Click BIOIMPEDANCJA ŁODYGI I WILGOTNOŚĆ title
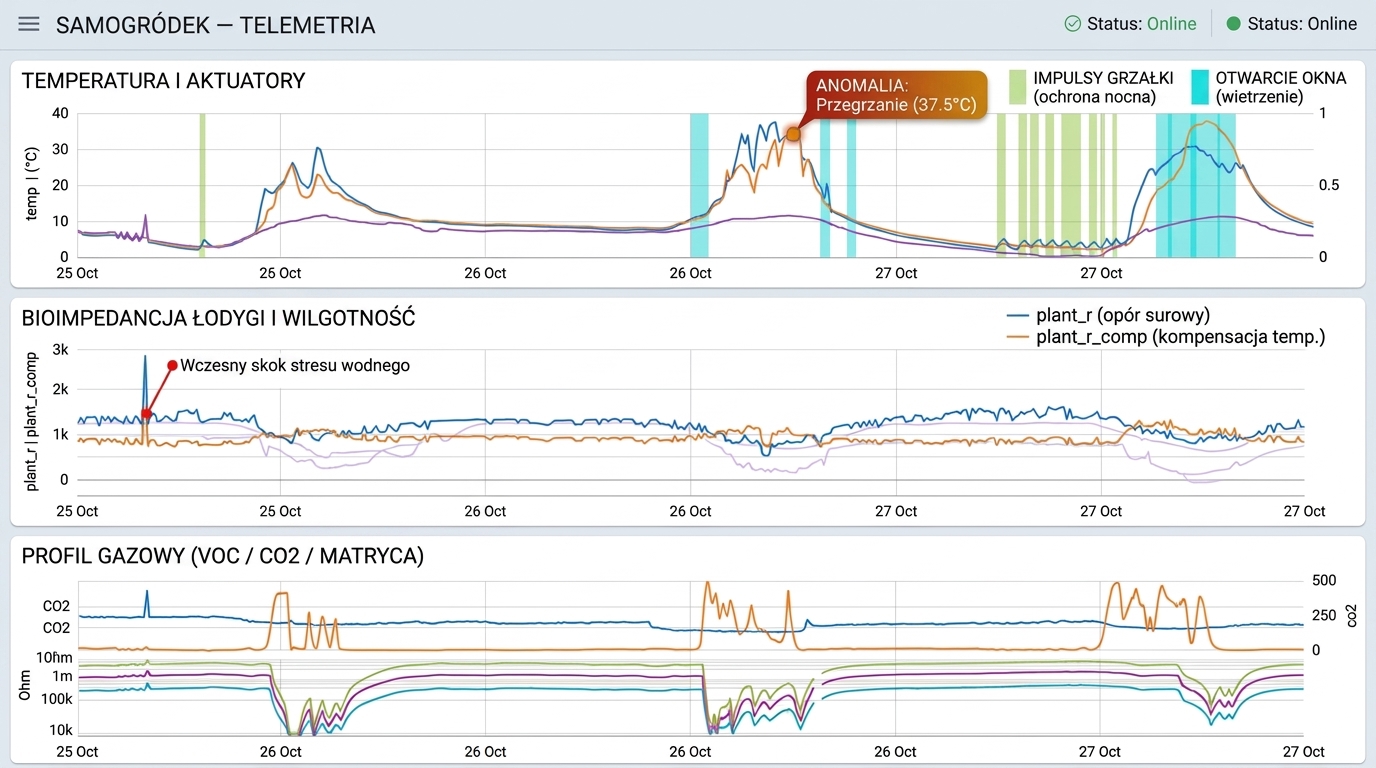 point(218,319)
